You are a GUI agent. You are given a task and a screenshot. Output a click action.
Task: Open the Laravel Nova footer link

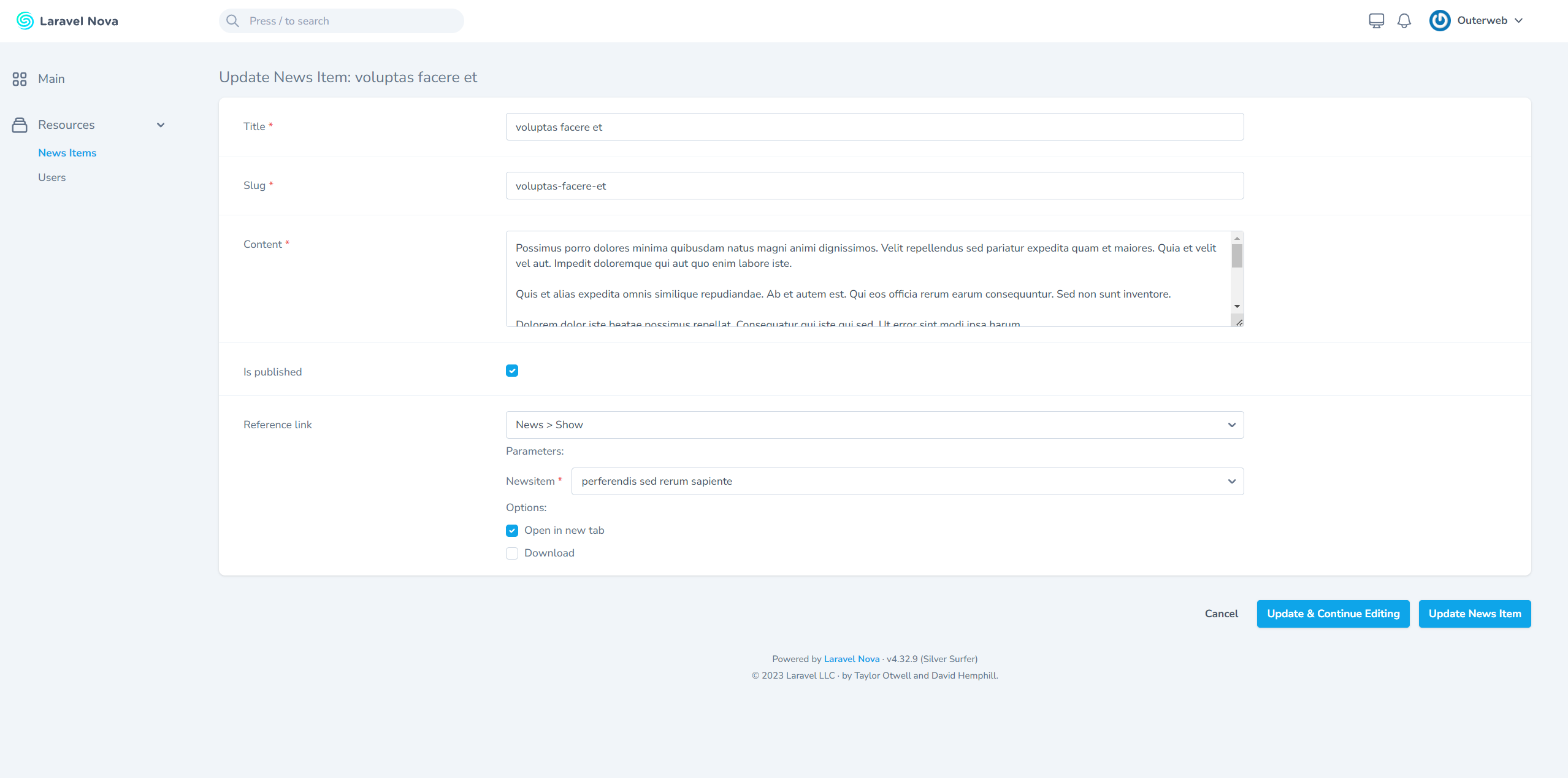coord(851,658)
